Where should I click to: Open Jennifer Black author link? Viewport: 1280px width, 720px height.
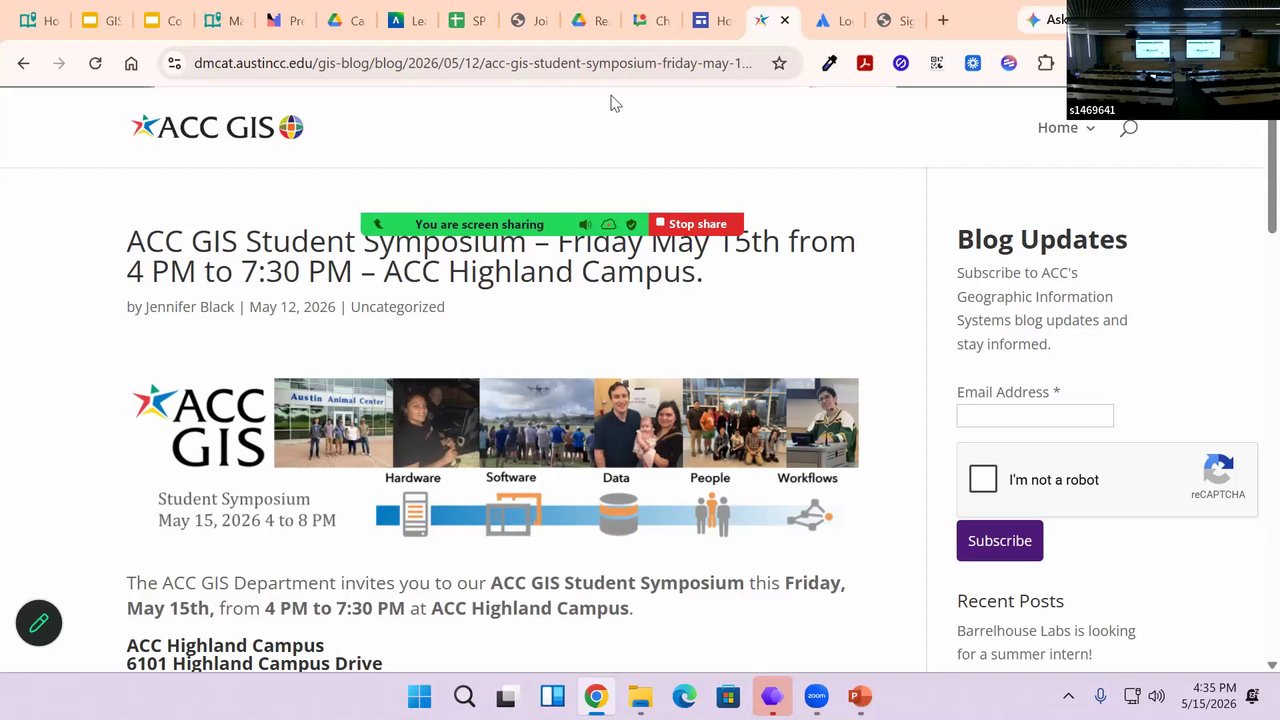pos(189,307)
